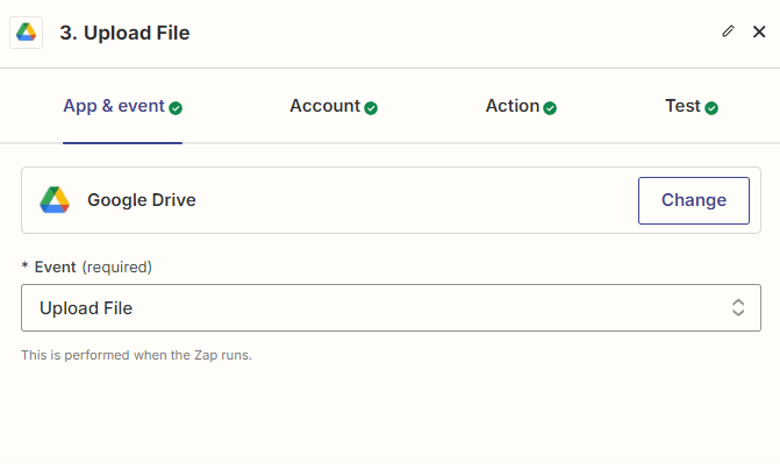
Task: Click the pencil icon to rename the step
Action: pyautogui.click(x=728, y=31)
